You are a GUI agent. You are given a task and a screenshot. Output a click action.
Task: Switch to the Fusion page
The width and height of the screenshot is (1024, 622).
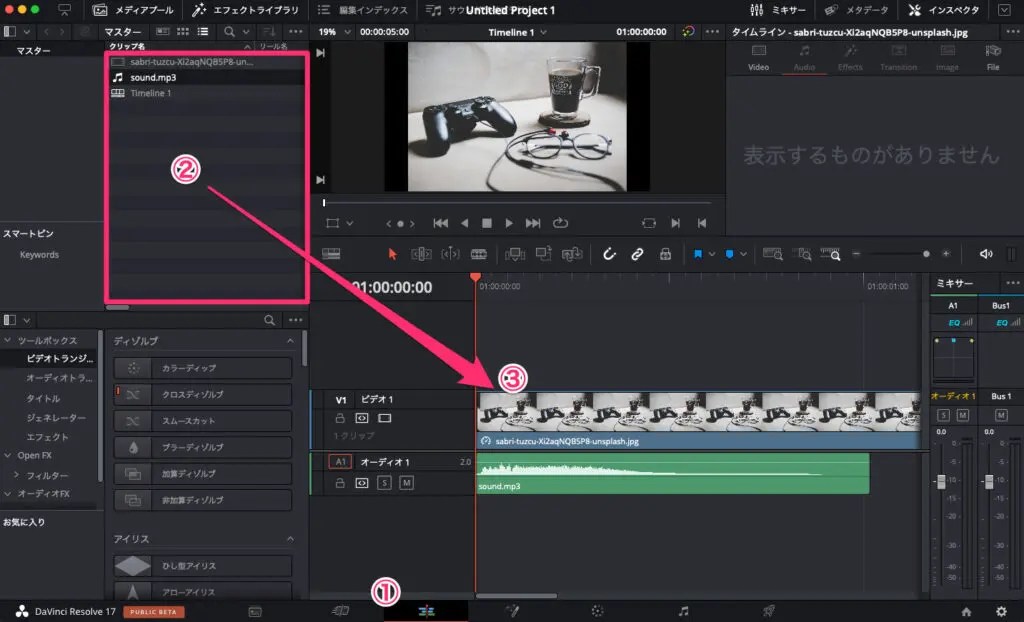click(513, 608)
